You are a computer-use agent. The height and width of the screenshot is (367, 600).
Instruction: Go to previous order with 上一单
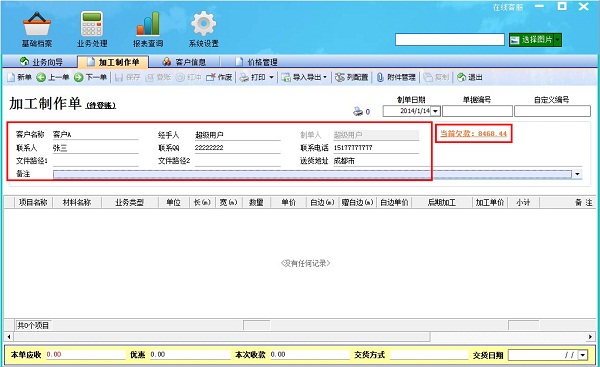(53, 77)
